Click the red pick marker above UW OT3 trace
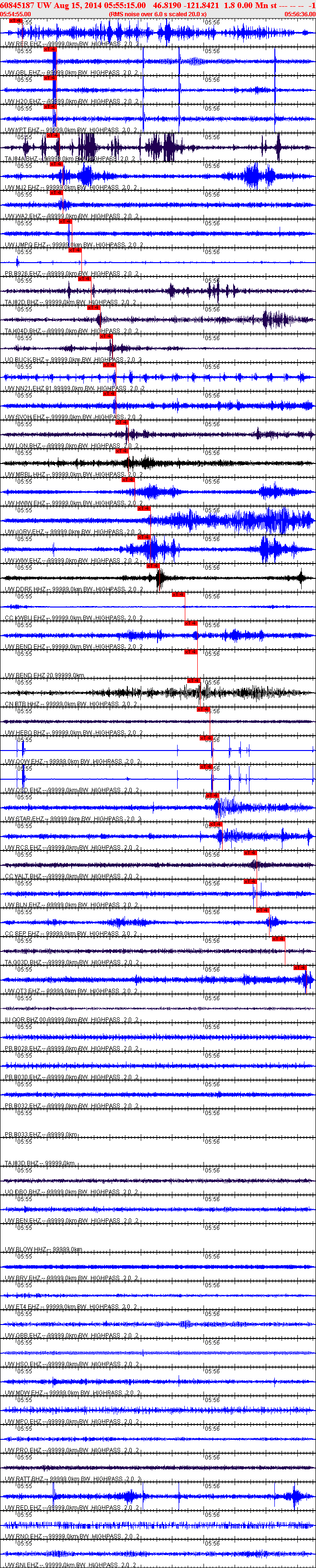The height and width of the screenshot is (1568, 316). 300,967
